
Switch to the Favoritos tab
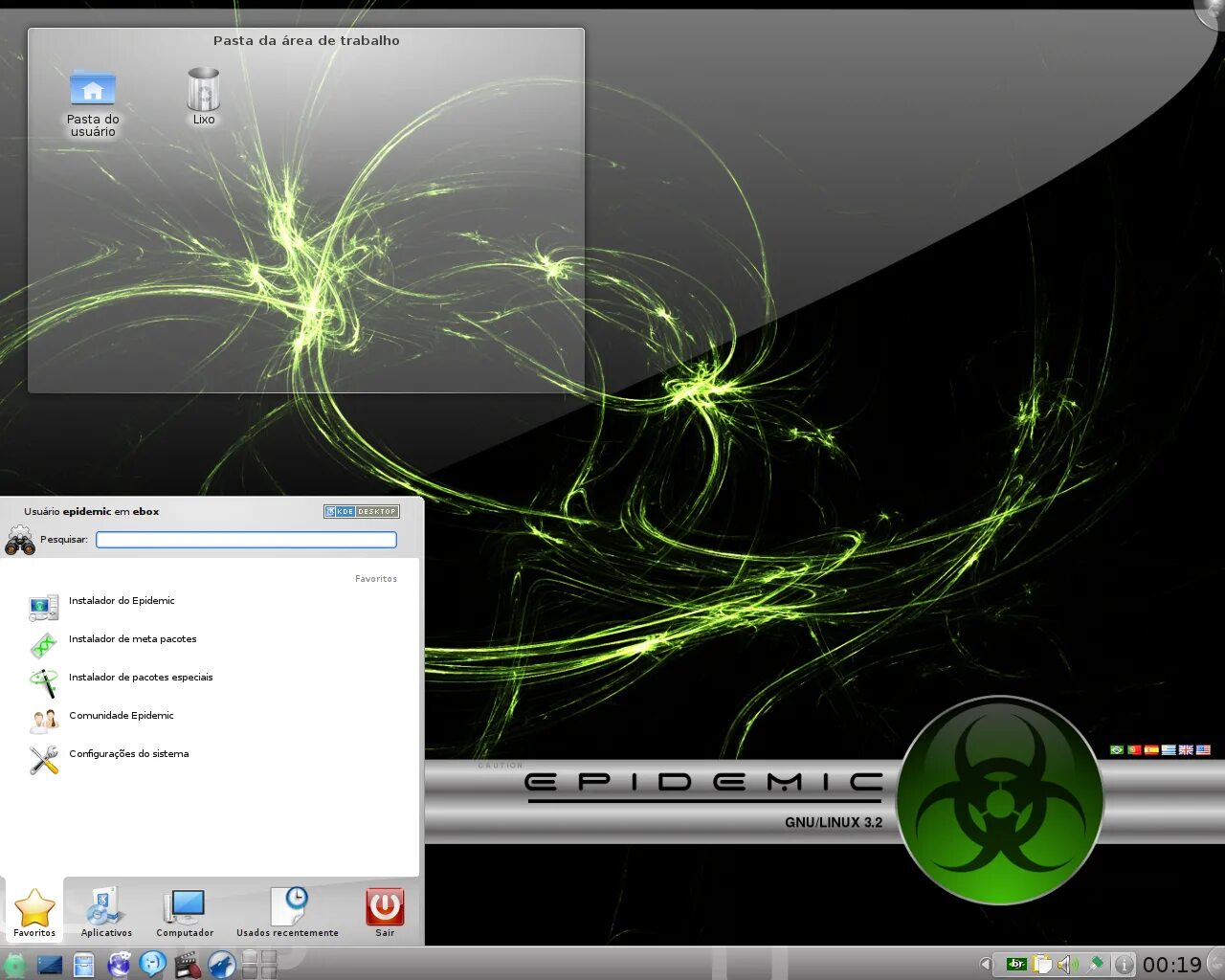pos(34,912)
